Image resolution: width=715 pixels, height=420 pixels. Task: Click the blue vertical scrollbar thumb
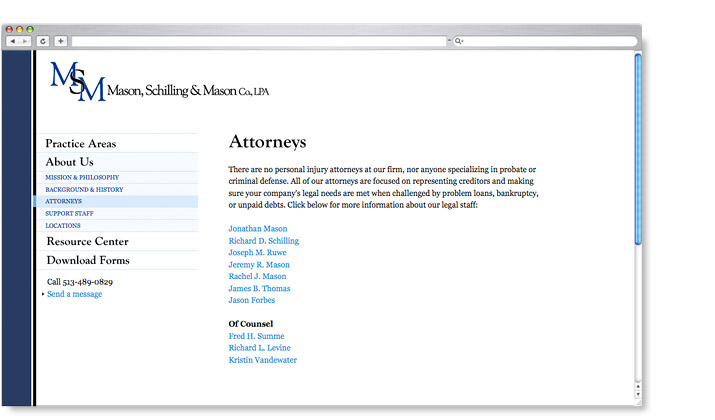(638, 149)
